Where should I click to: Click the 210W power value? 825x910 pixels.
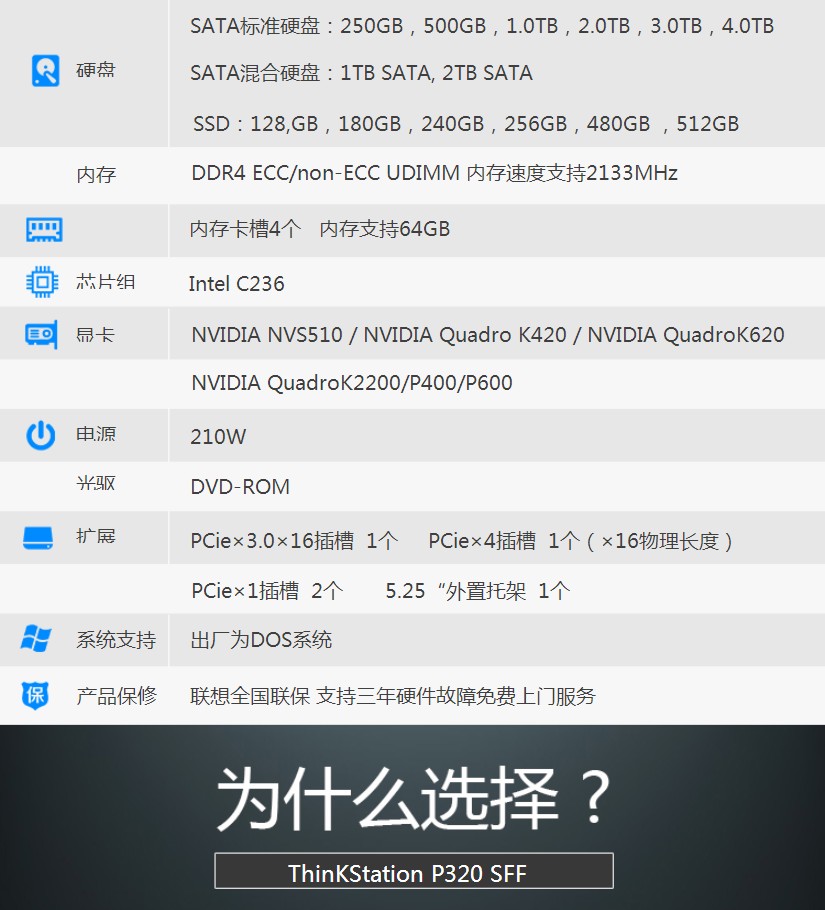218,436
